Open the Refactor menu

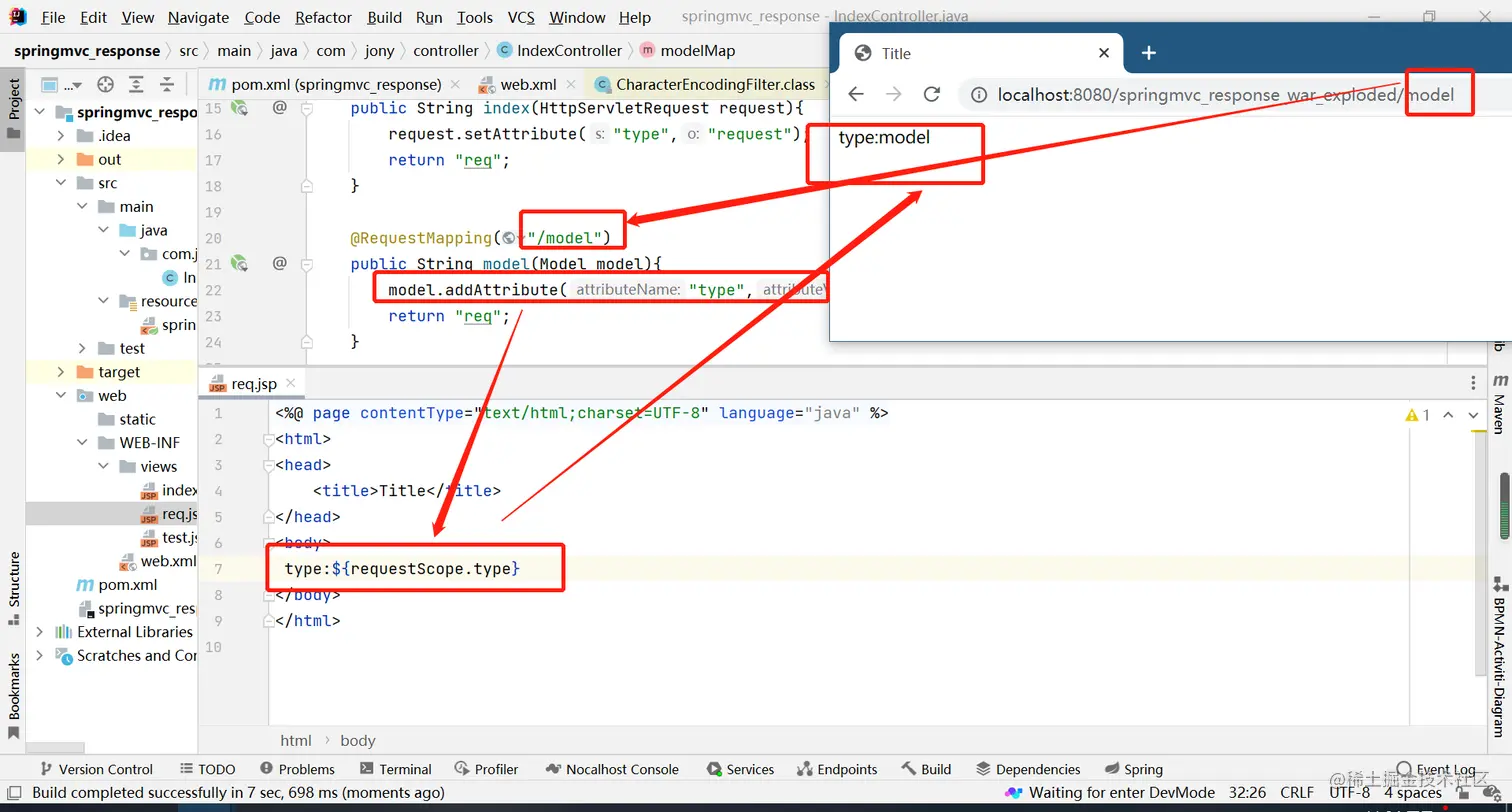click(x=324, y=17)
